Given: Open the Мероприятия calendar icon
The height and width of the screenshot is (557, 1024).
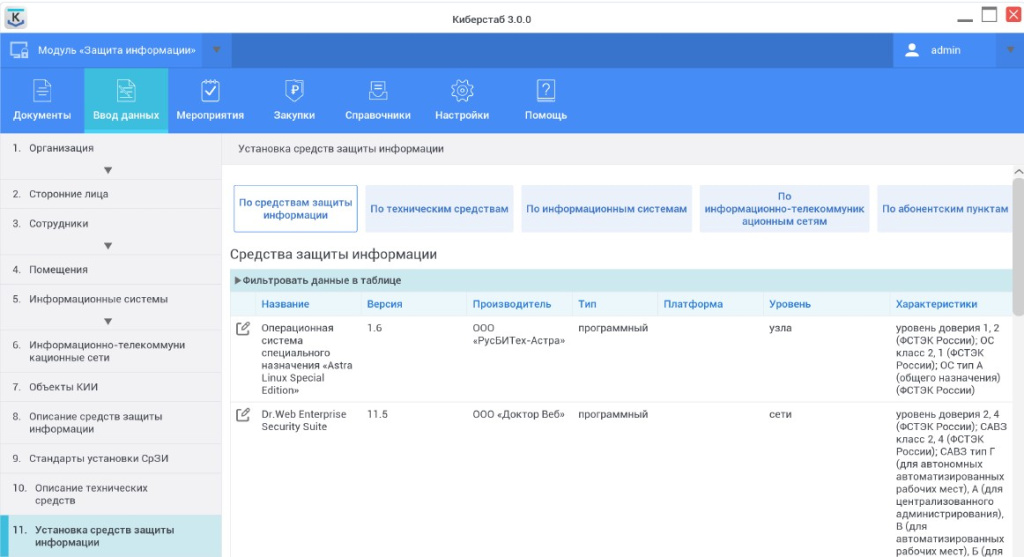Looking at the screenshot, I should [210, 91].
